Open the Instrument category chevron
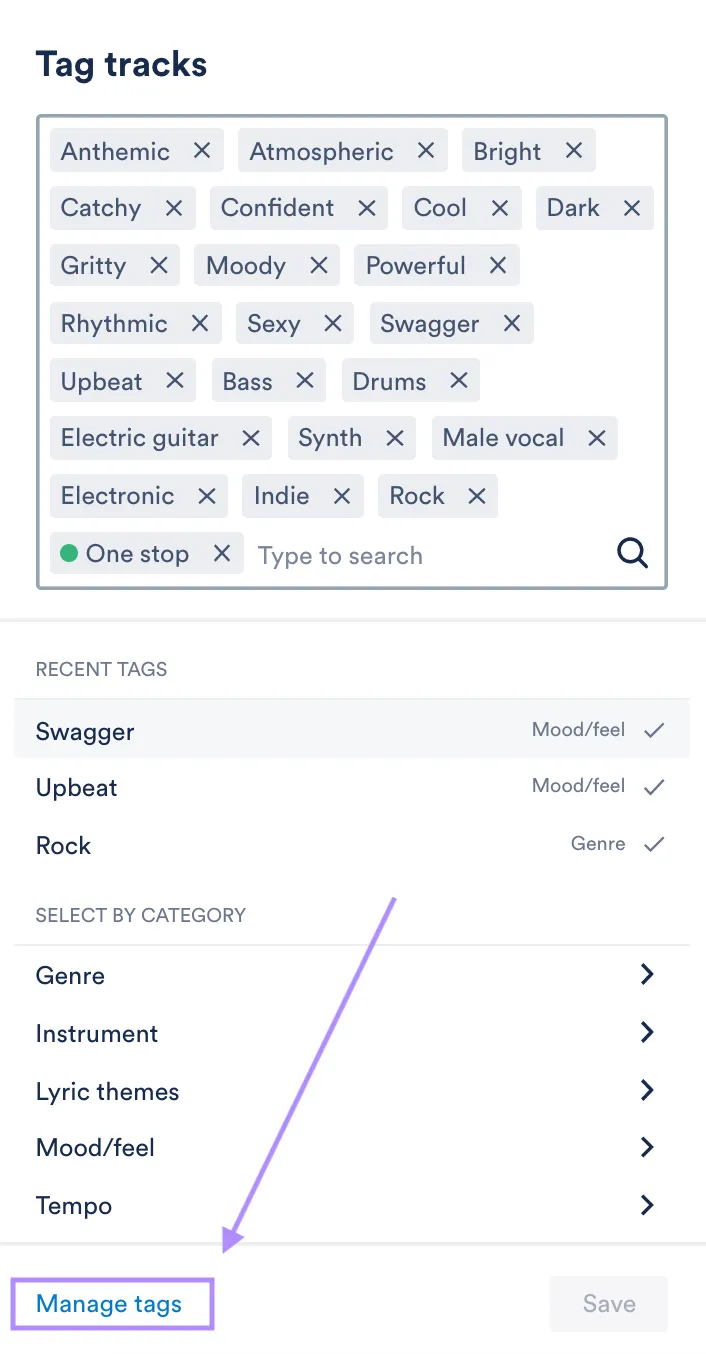706x1354 pixels. point(647,1033)
